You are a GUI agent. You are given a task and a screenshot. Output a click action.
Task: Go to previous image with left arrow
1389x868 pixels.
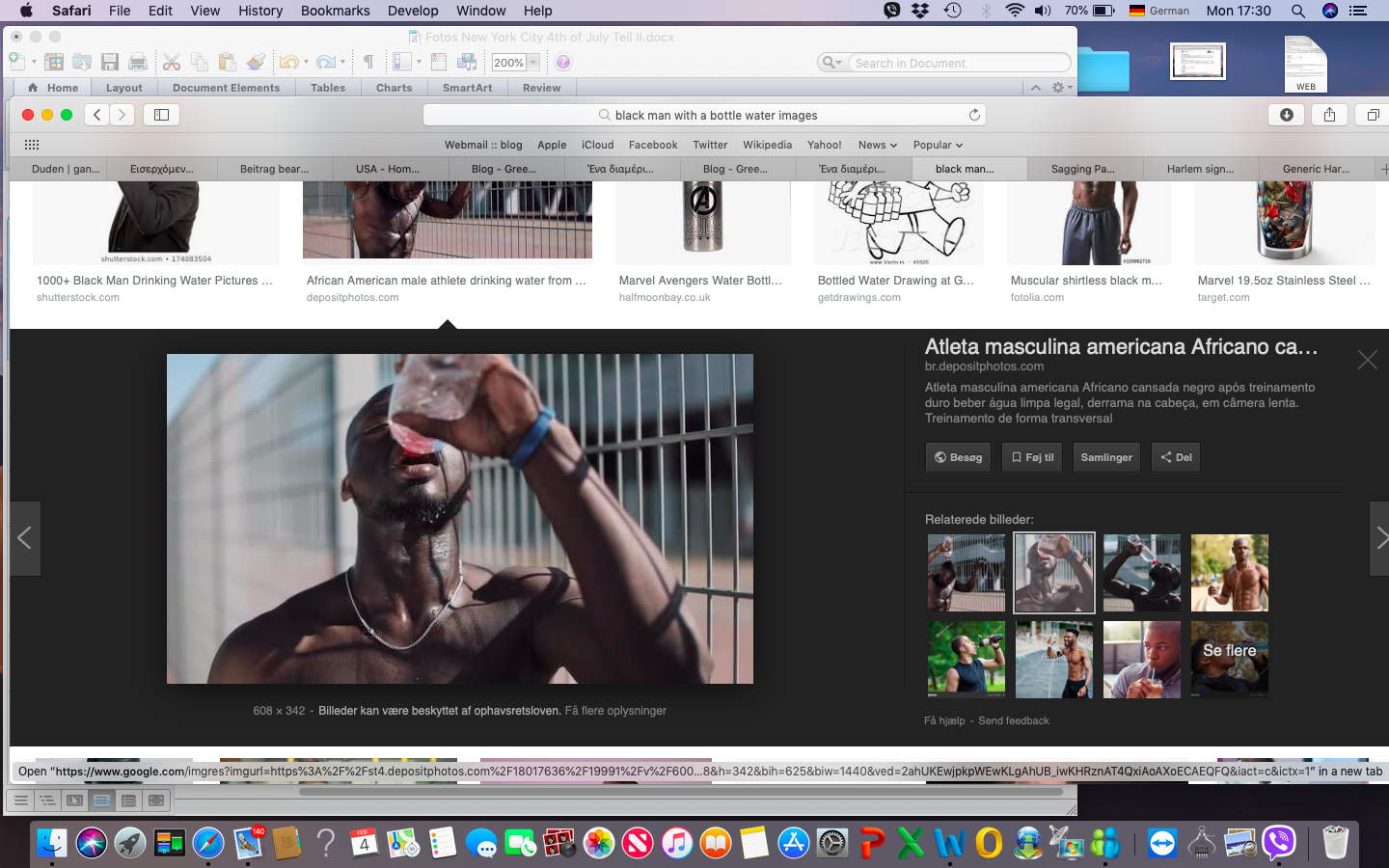click(25, 537)
